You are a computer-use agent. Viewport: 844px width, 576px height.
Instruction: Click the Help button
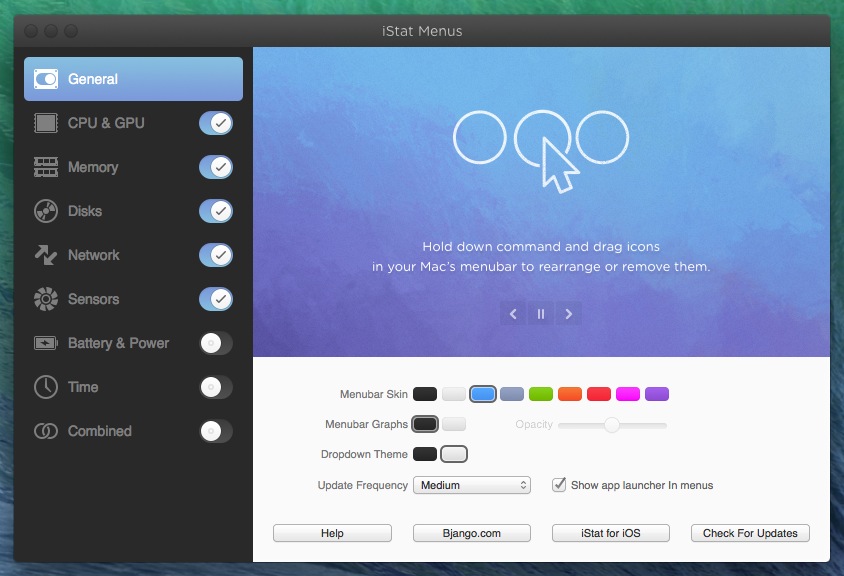point(332,533)
